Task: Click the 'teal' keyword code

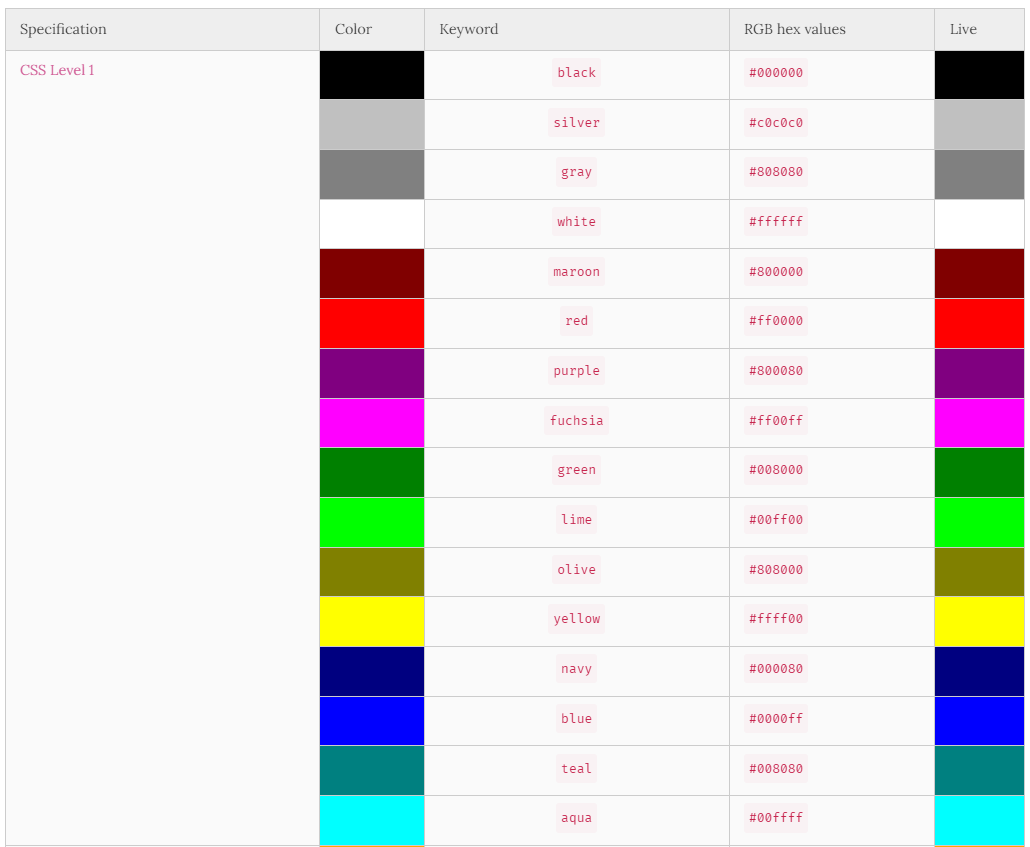Action: tap(576, 768)
